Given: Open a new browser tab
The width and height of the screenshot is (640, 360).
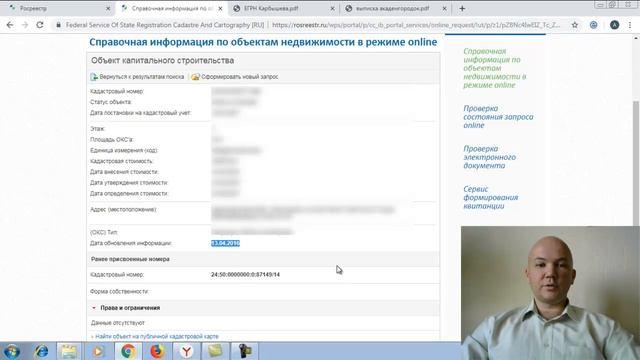Looking at the screenshot, I should [462, 8].
